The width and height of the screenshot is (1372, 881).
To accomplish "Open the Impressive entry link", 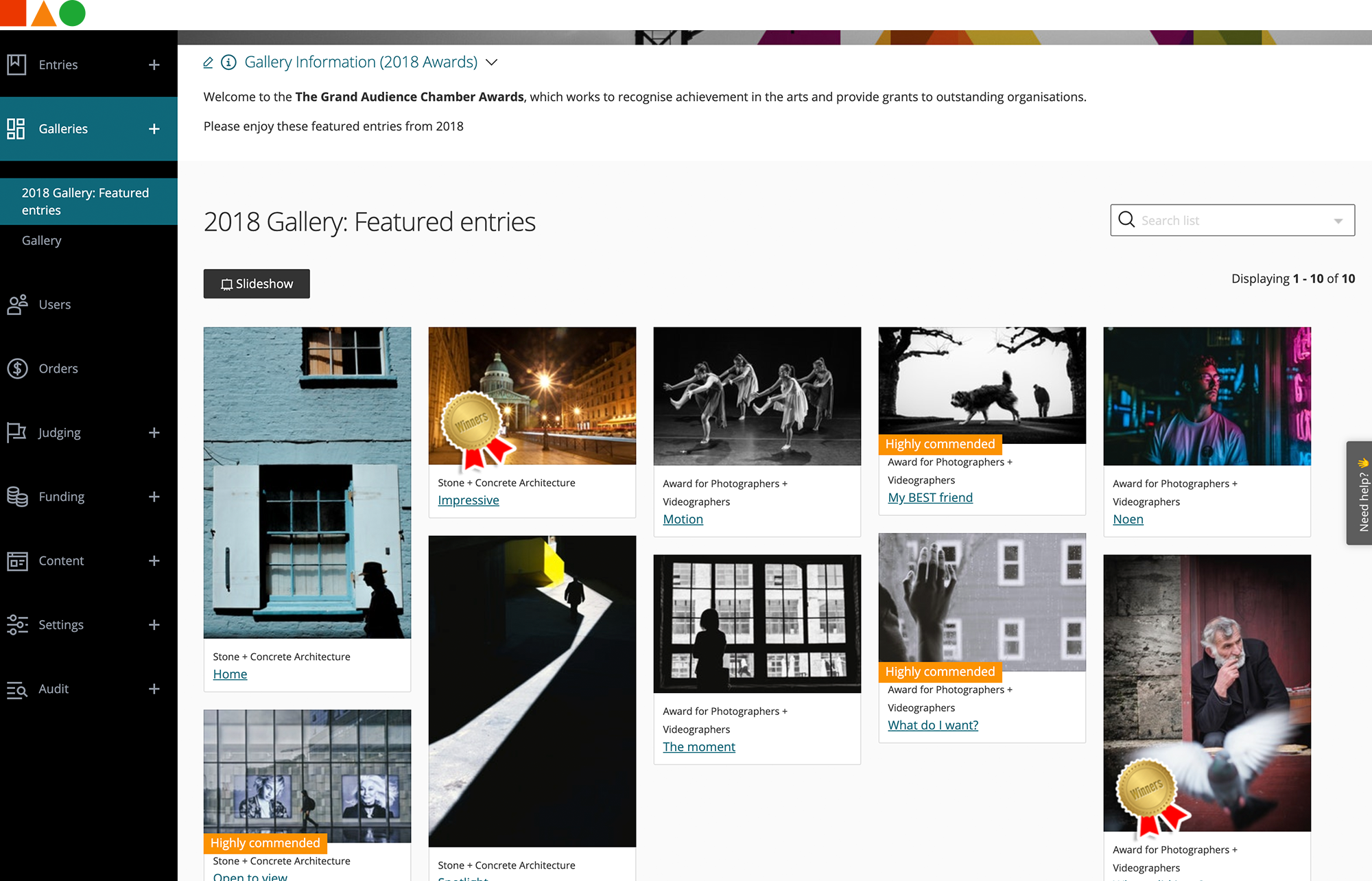I will pyautogui.click(x=469, y=500).
